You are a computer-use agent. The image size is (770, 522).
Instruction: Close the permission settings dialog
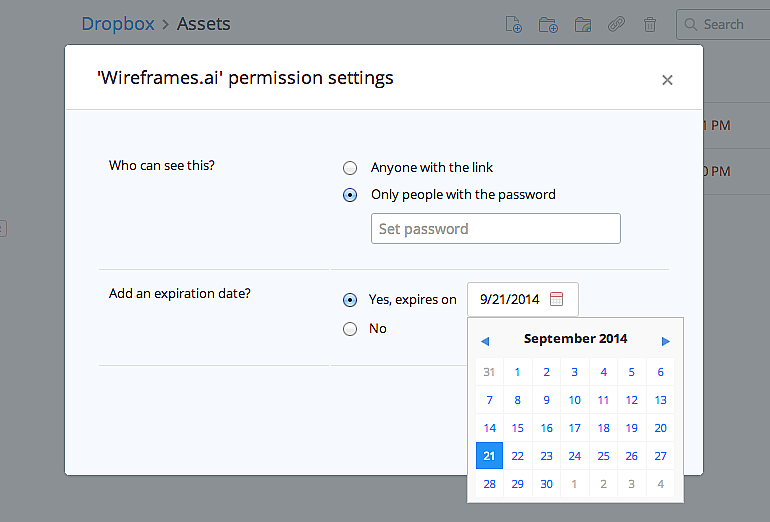click(x=667, y=80)
